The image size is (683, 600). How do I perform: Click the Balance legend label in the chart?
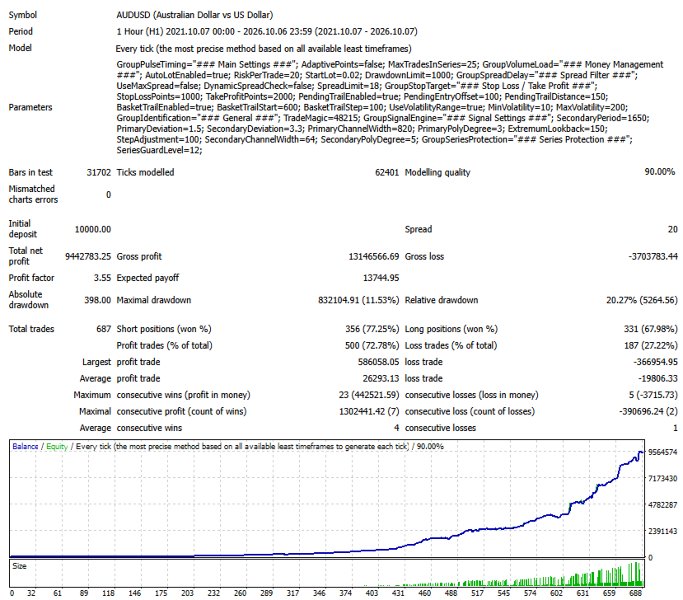point(25,447)
